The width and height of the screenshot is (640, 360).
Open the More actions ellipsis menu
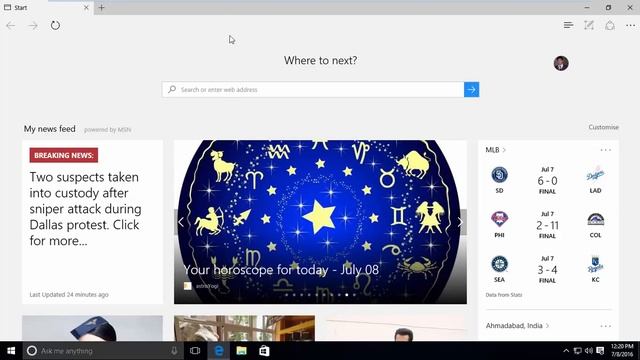coord(631,26)
